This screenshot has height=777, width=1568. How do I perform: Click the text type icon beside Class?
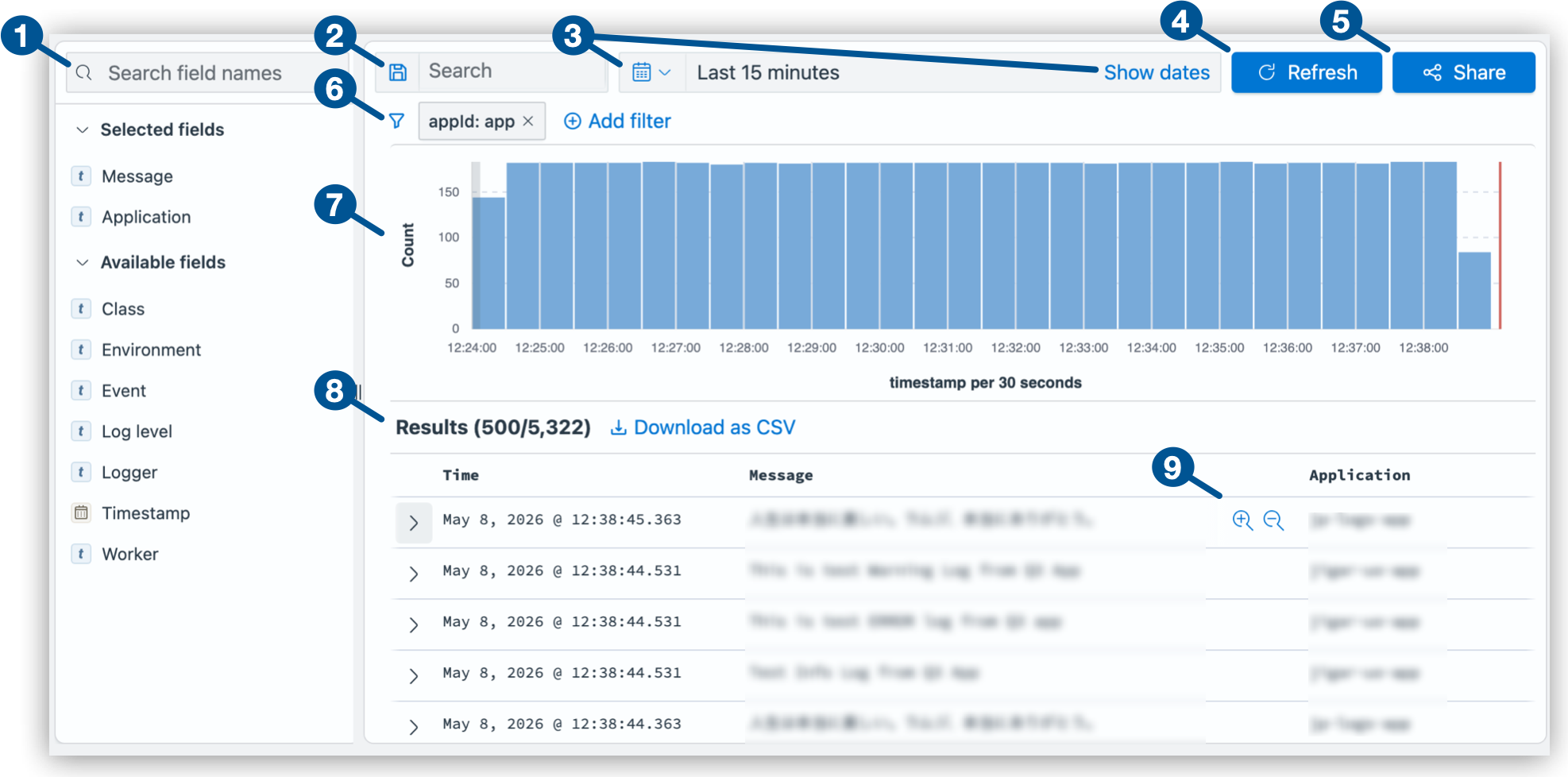point(81,308)
